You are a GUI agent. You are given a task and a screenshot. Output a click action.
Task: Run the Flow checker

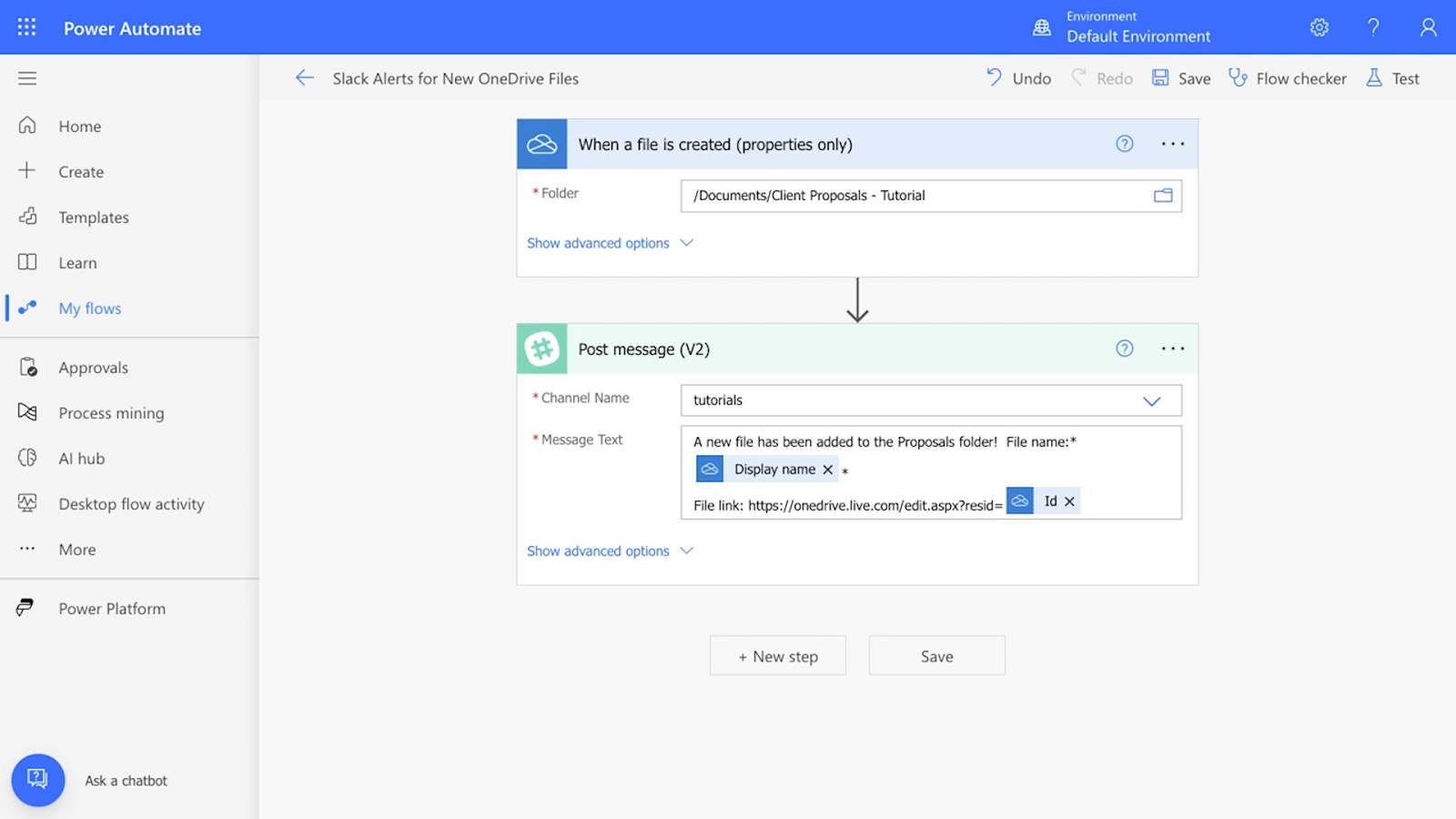1288,78
